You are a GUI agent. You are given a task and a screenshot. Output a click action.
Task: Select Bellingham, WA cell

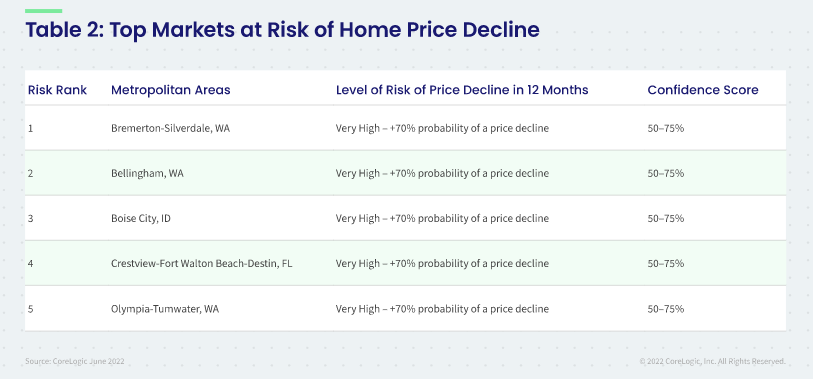click(147, 173)
